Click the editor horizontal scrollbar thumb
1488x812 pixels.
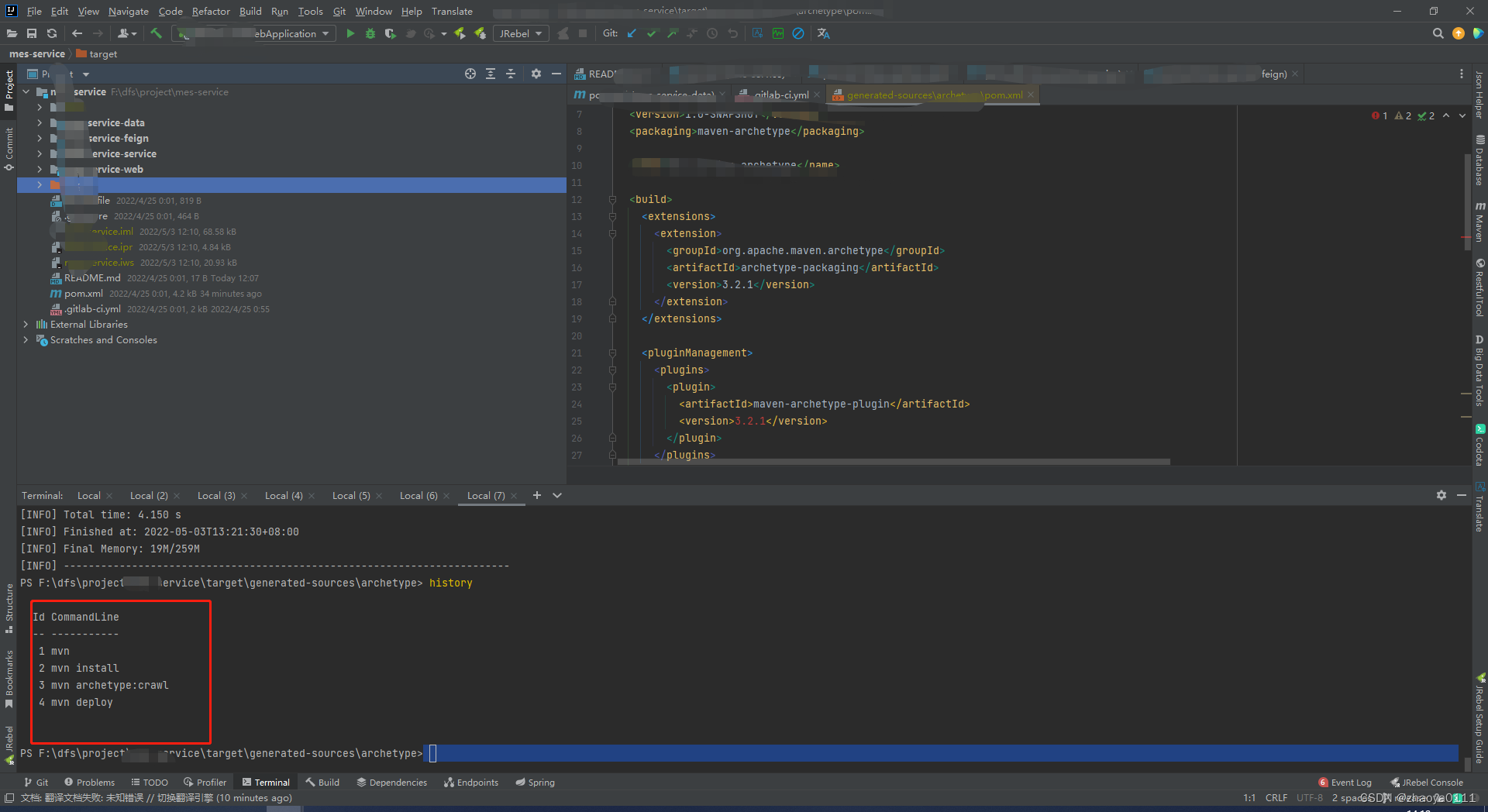click(x=894, y=461)
